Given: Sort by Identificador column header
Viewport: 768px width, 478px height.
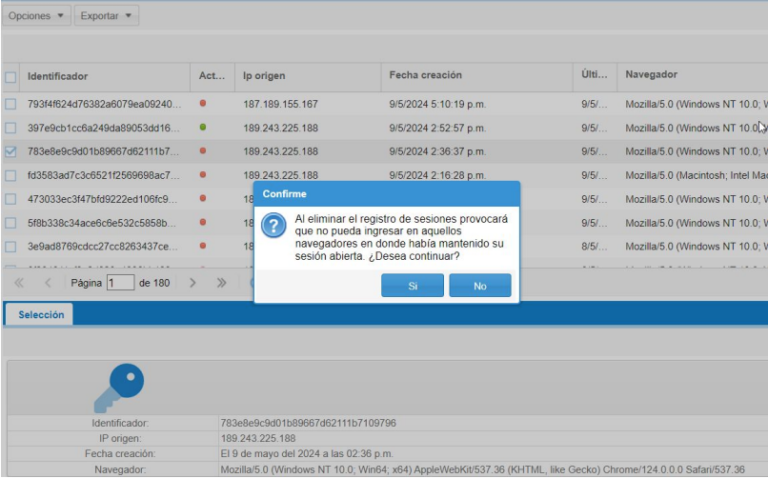Looking at the screenshot, I should click(x=58, y=76).
